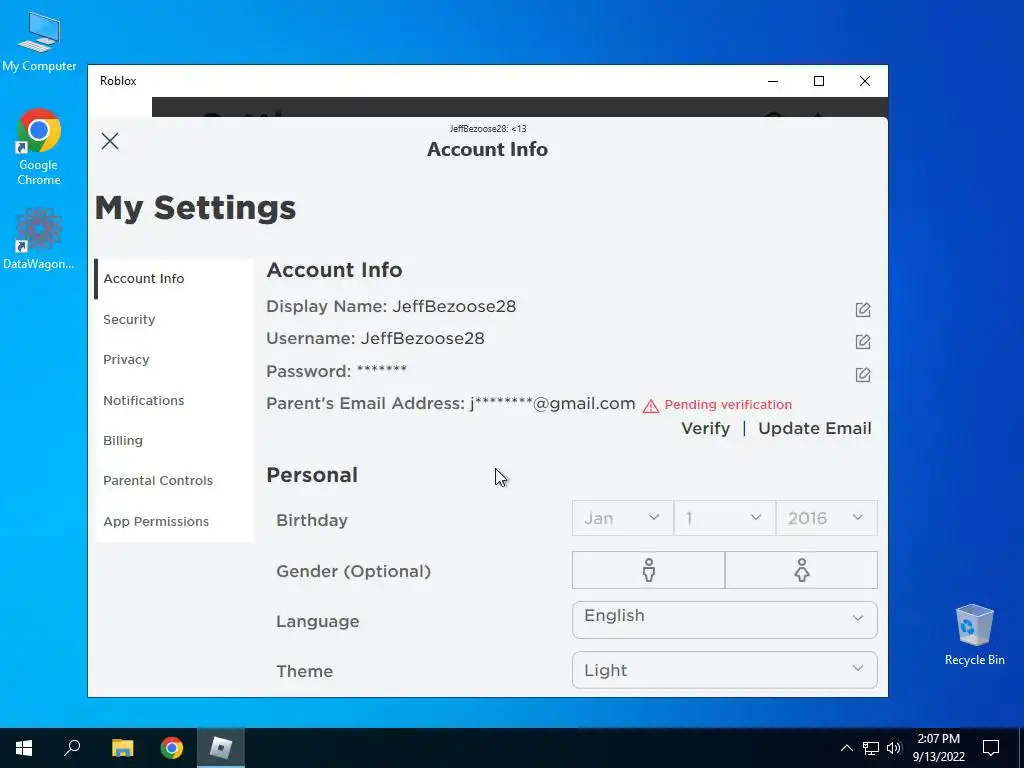The image size is (1024, 768).
Task: Click the JeffBezoose28: <13 header label
Action: coord(488,129)
